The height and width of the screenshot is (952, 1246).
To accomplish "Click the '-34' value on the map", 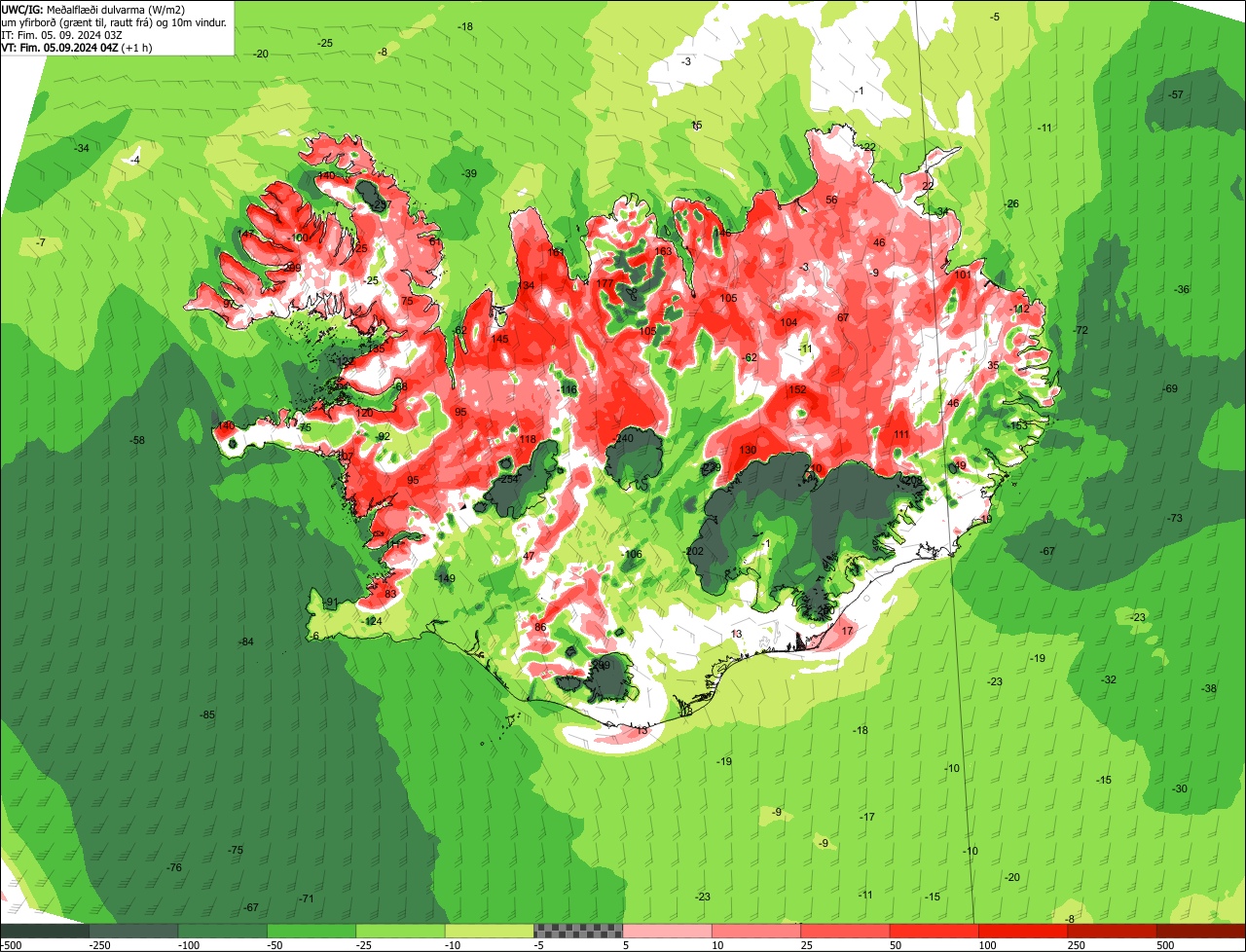I will pos(82,148).
